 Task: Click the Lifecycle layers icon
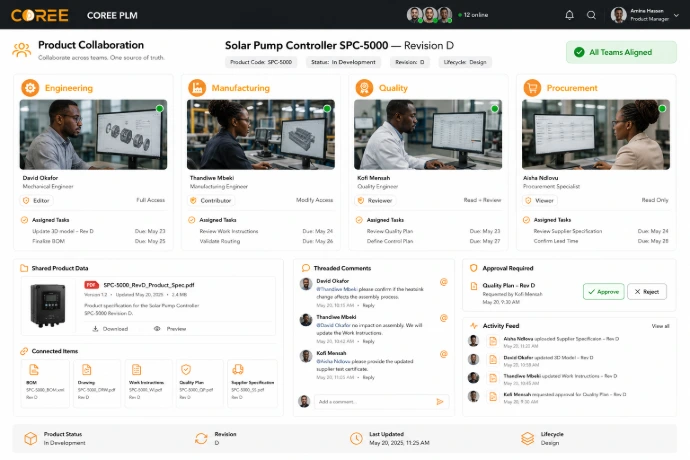528,438
